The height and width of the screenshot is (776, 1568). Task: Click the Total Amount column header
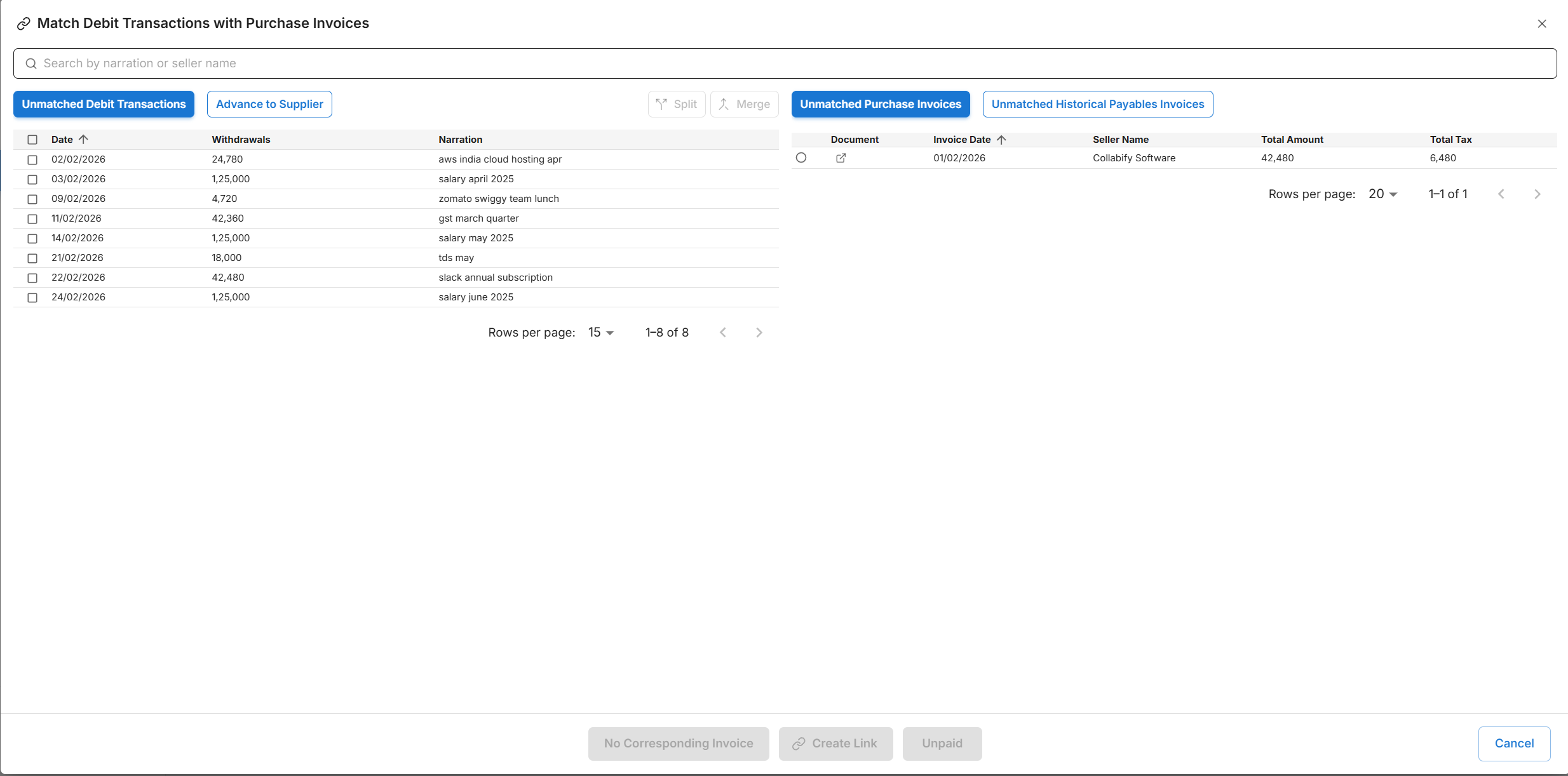click(x=1292, y=140)
